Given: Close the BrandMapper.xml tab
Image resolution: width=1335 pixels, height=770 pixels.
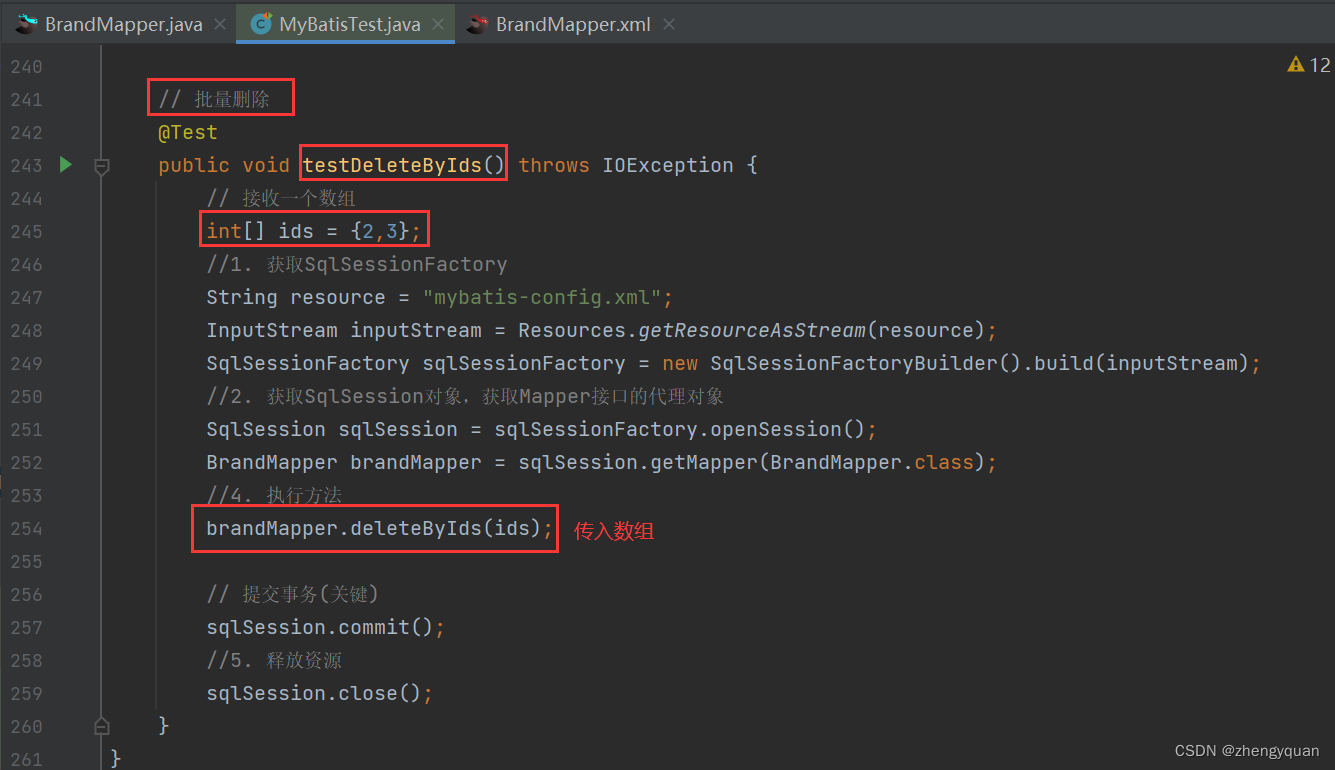Looking at the screenshot, I should [x=669, y=24].
